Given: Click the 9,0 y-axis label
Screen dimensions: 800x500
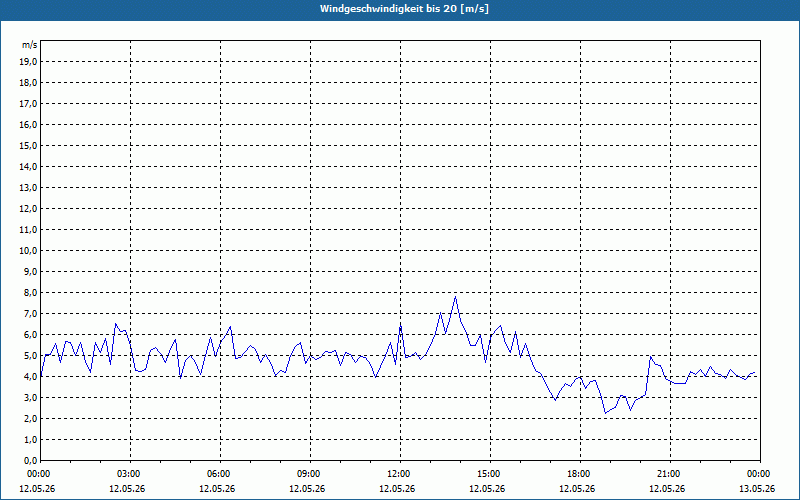Looking at the screenshot, I should pos(30,271).
